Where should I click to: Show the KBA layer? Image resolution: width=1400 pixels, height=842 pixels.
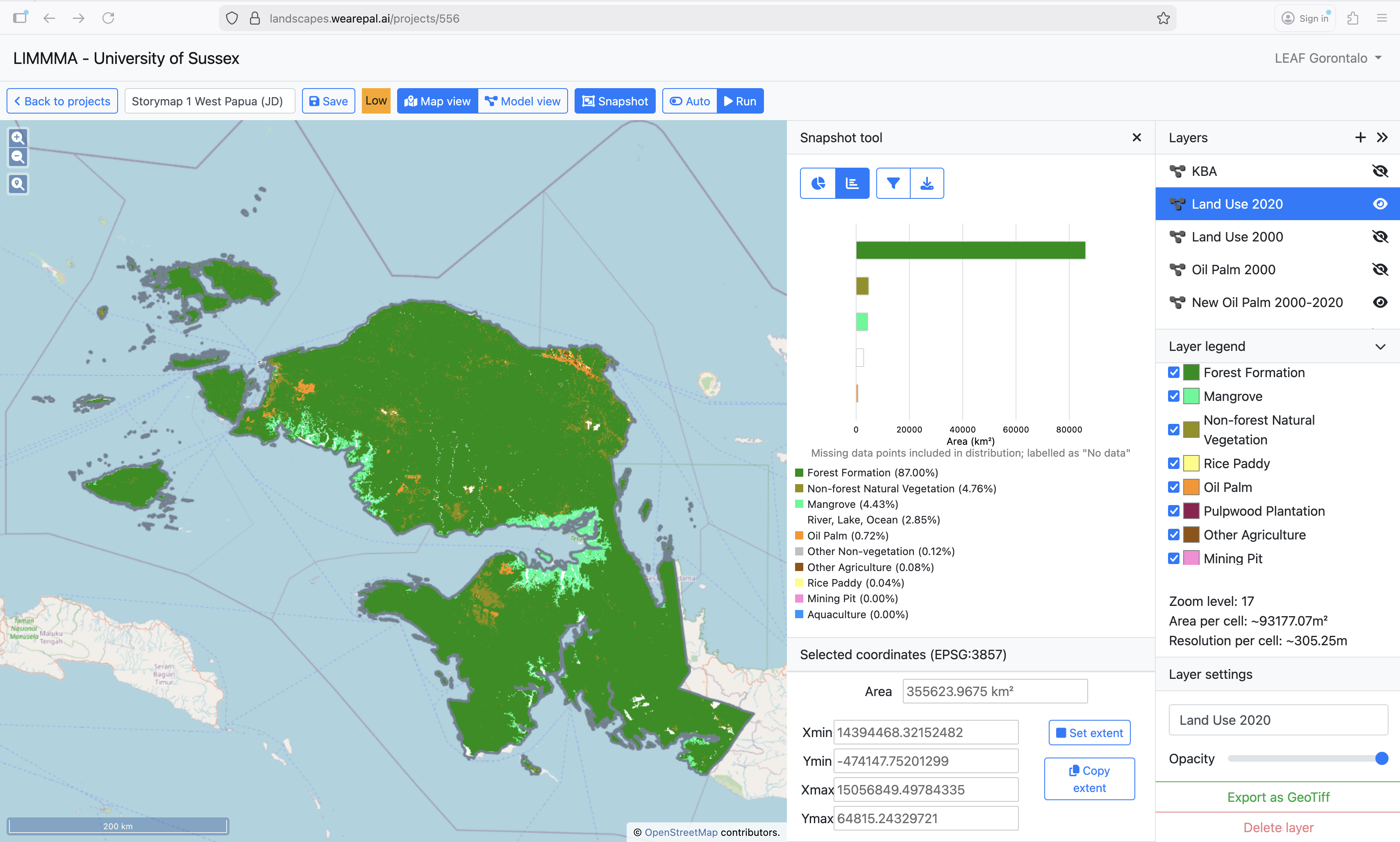(1380, 171)
